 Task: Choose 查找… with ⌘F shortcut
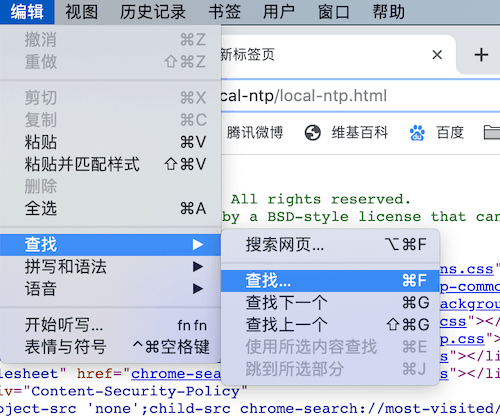coord(330,281)
